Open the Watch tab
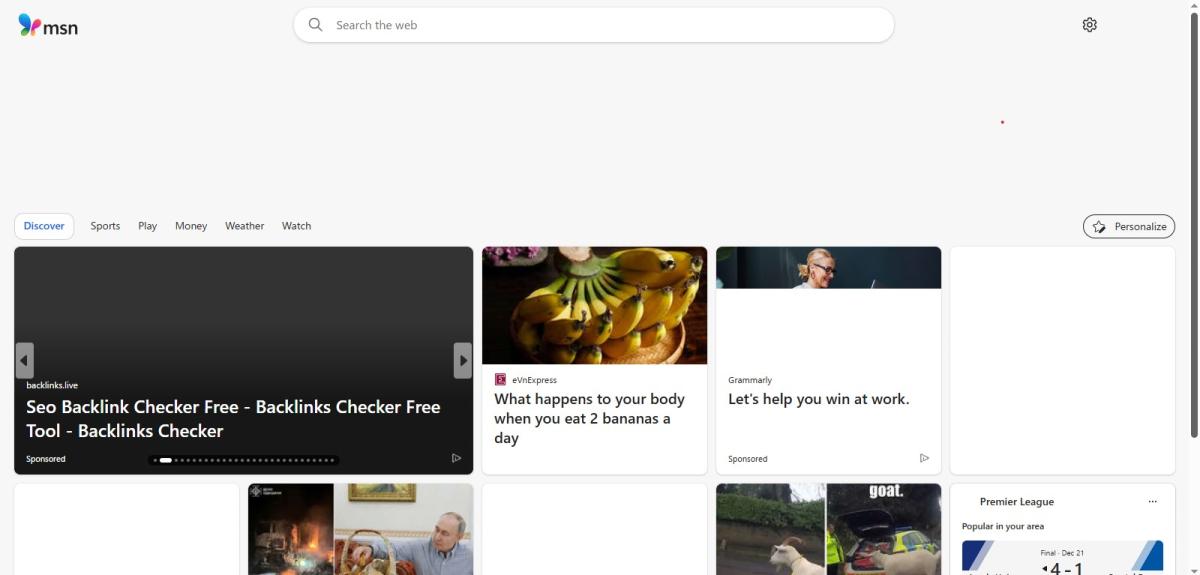1200x575 pixels. click(x=296, y=226)
